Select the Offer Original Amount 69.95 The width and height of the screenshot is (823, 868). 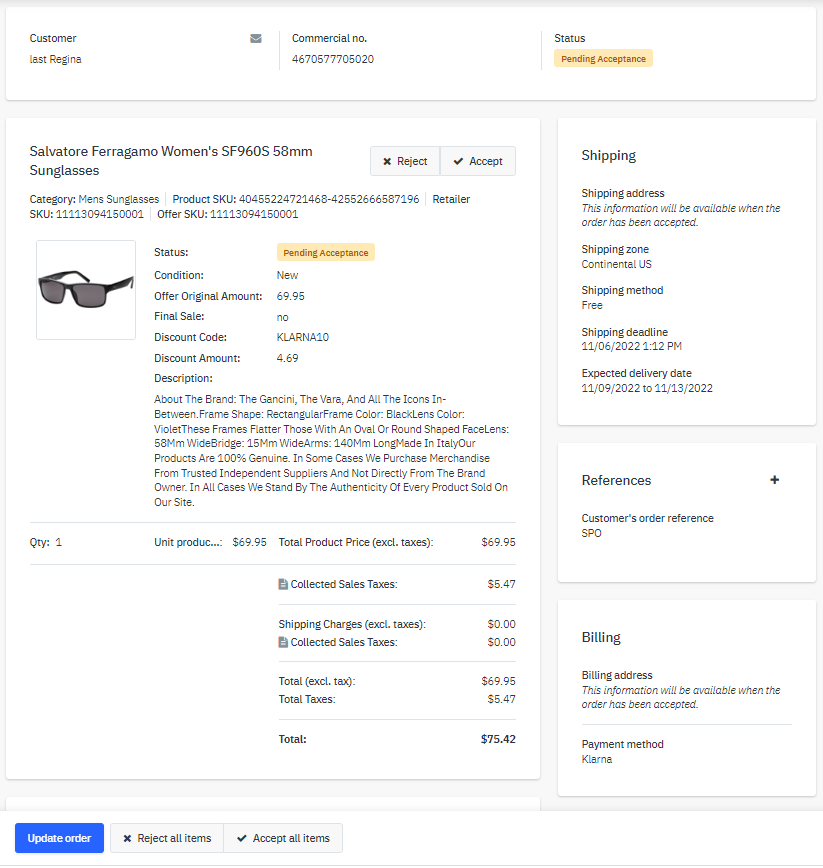coord(291,296)
